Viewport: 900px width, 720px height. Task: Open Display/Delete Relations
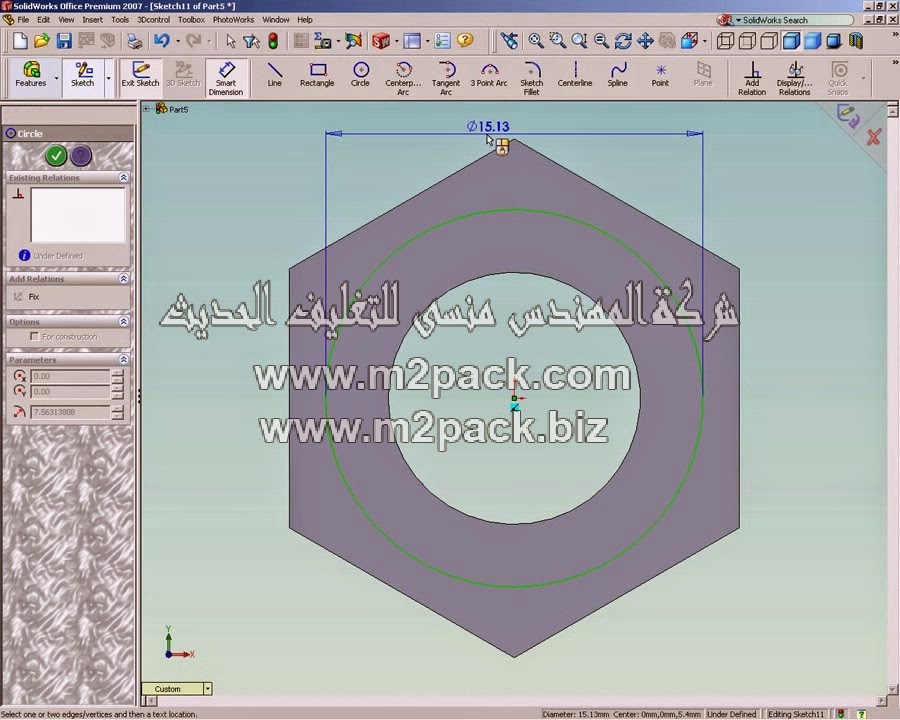pyautogui.click(x=794, y=78)
